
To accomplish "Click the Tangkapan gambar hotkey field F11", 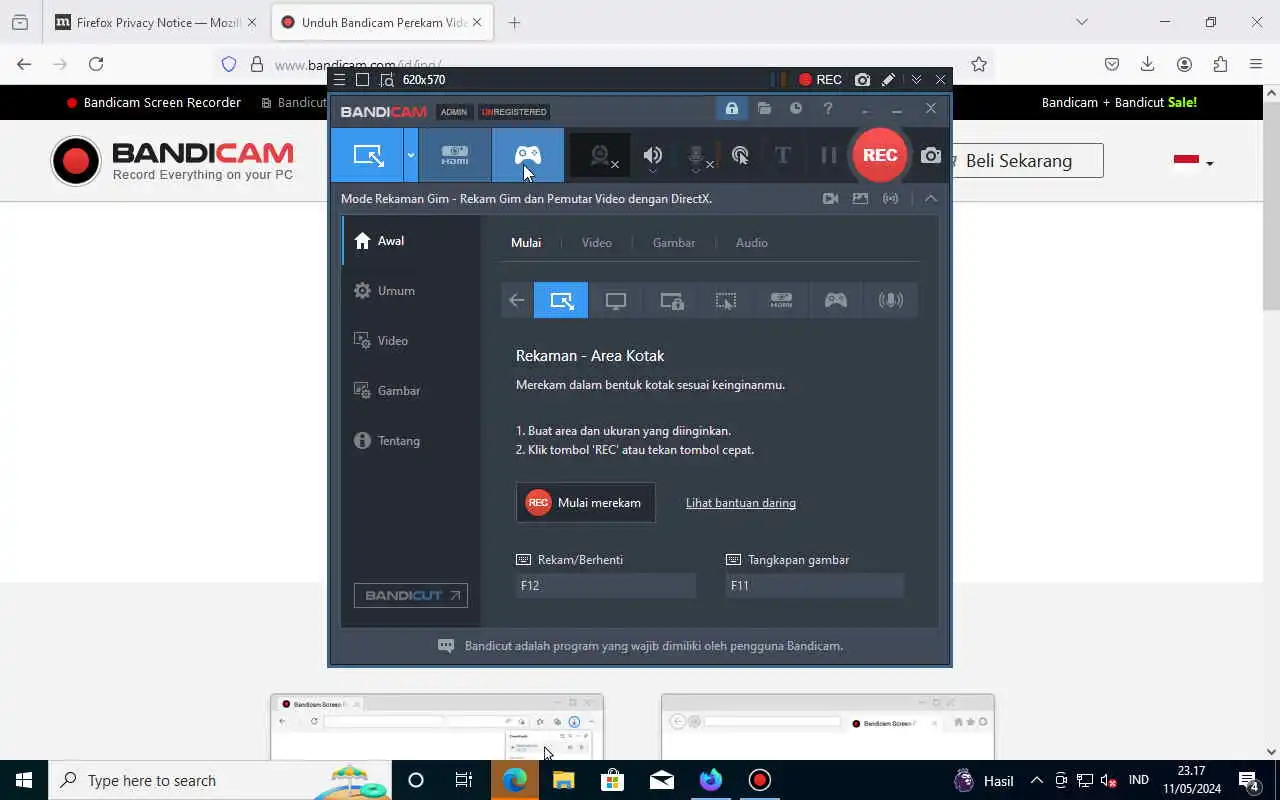I will click(x=815, y=586).
